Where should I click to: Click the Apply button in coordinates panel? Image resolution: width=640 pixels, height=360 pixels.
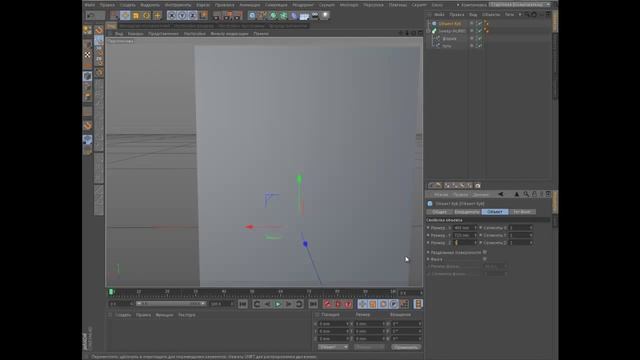pyautogui.click(x=406, y=347)
